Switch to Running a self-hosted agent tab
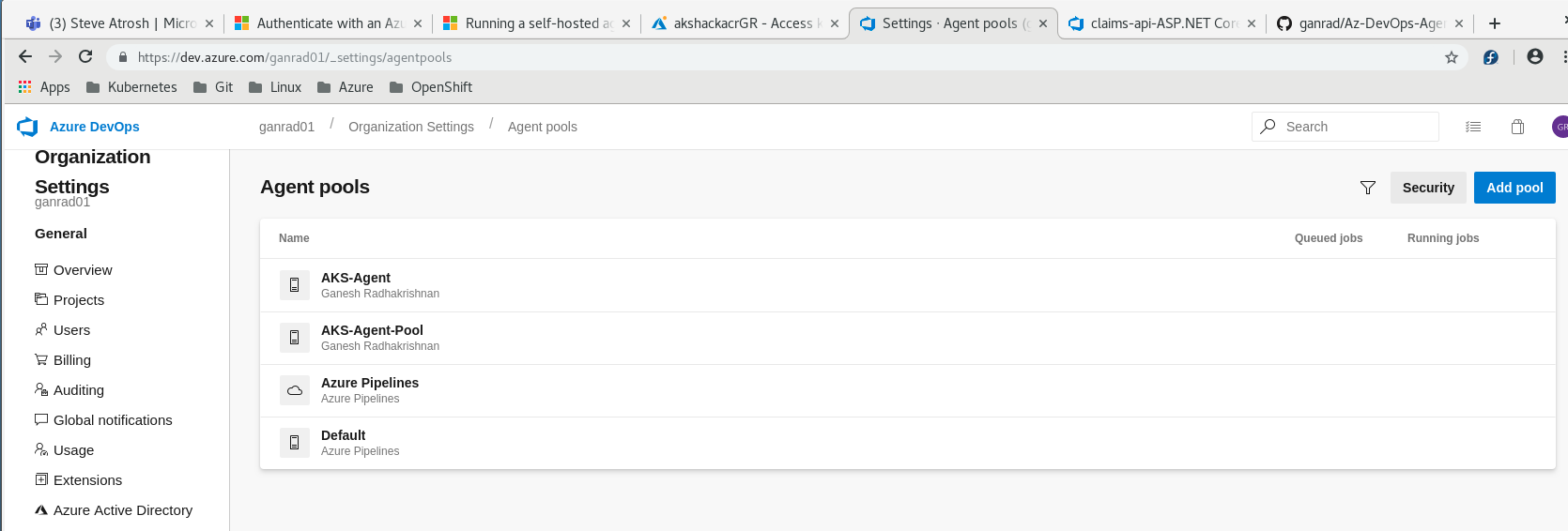Image resolution: width=1568 pixels, height=531 pixels. 535,23
